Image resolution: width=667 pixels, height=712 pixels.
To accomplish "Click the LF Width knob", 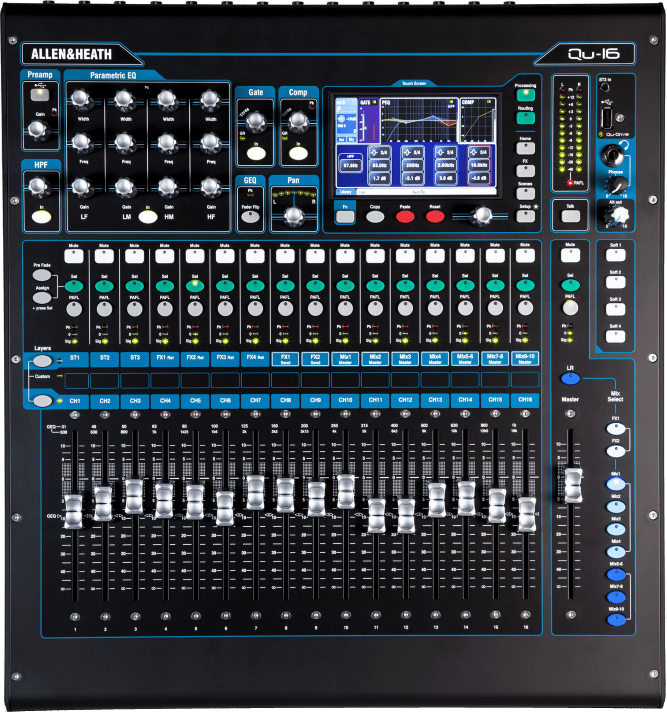I will [x=81, y=99].
